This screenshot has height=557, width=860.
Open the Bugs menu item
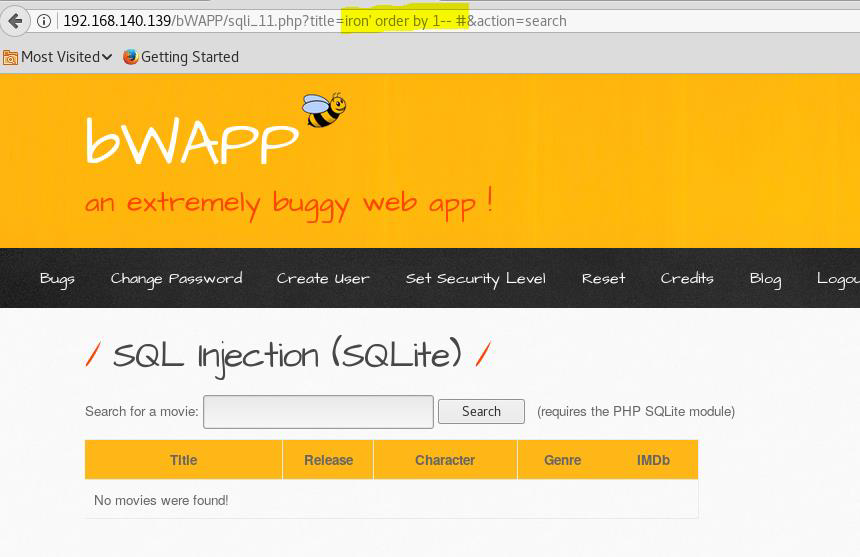pyautogui.click(x=57, y=278)
